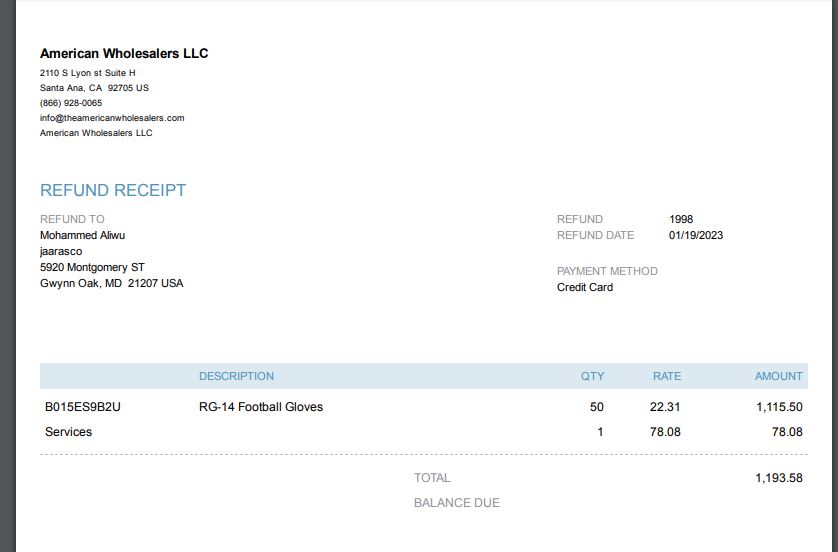This screenshot has width=838, height=552.
Task: Click the Santa Ana, CA 92705 US address line
Action: click(x=95, y=88)
